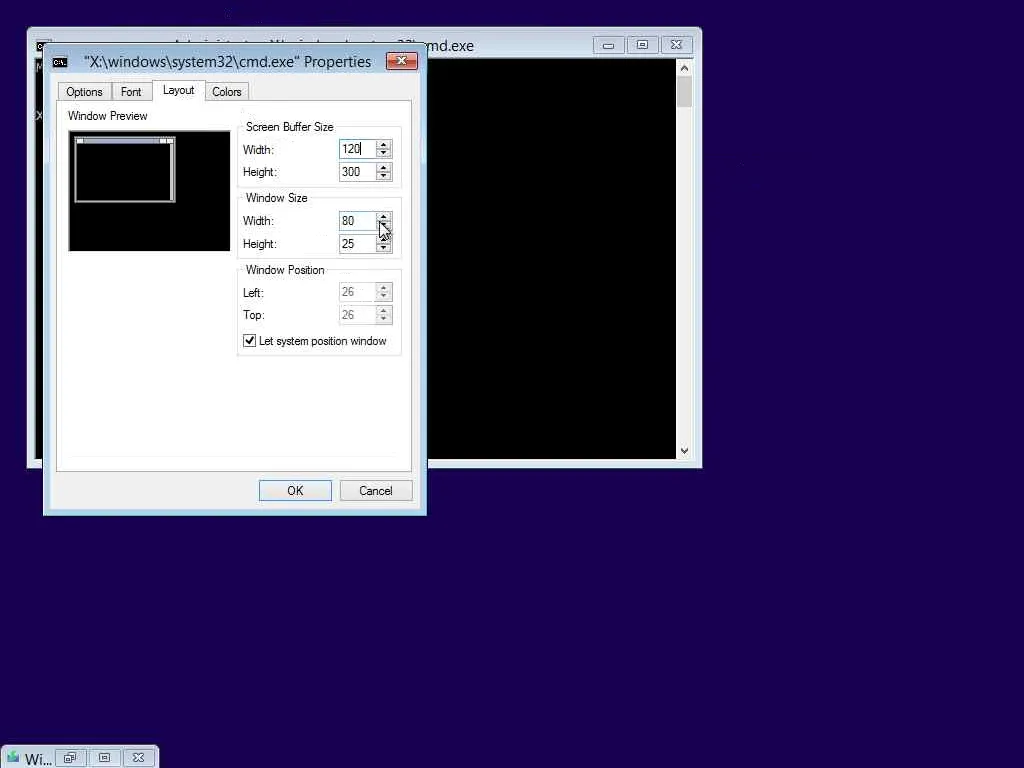1024x768 pixels.
Task: Maximize the cmd.exe console window
Action: pos(642,45)
